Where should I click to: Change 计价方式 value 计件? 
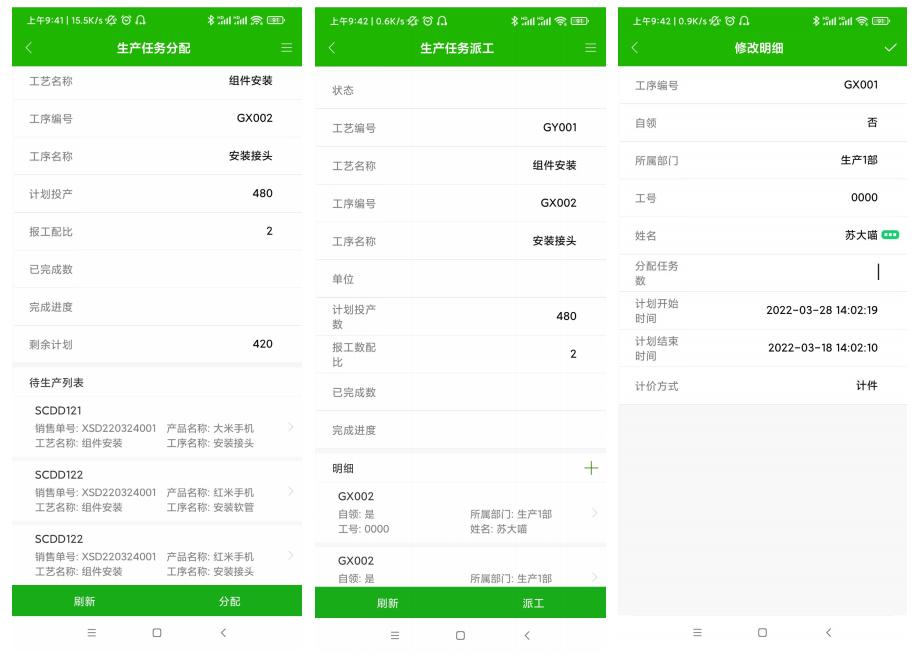click(867, 385)
